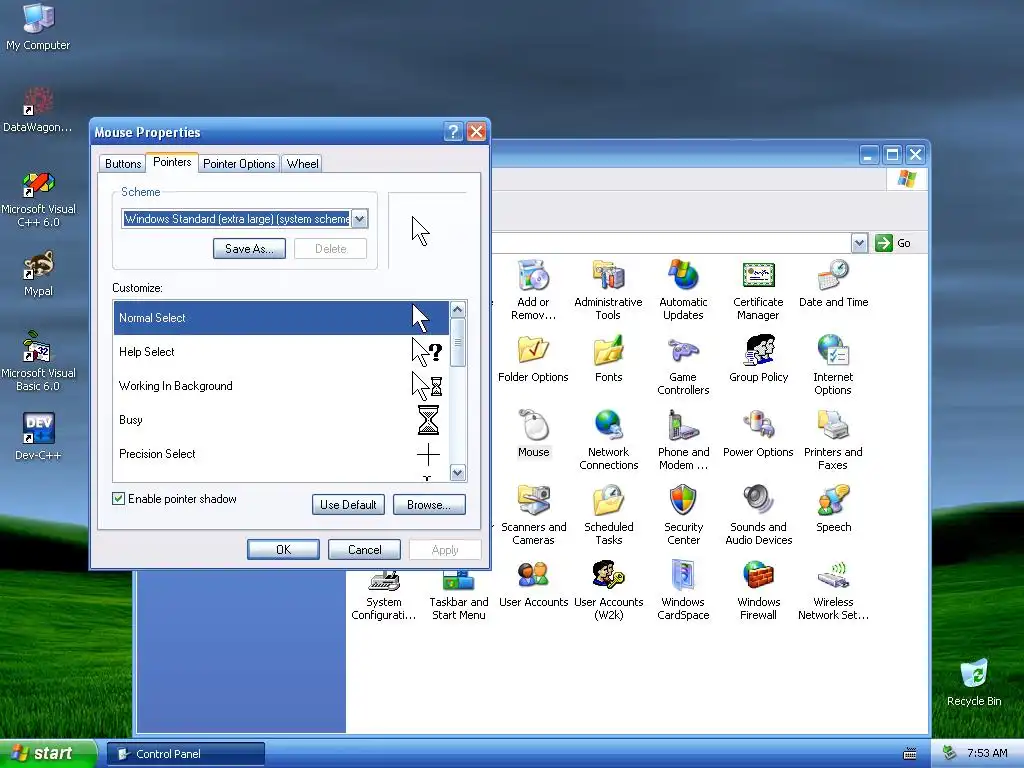
Task: Select Normal Select pointer row
Action: 281,318
